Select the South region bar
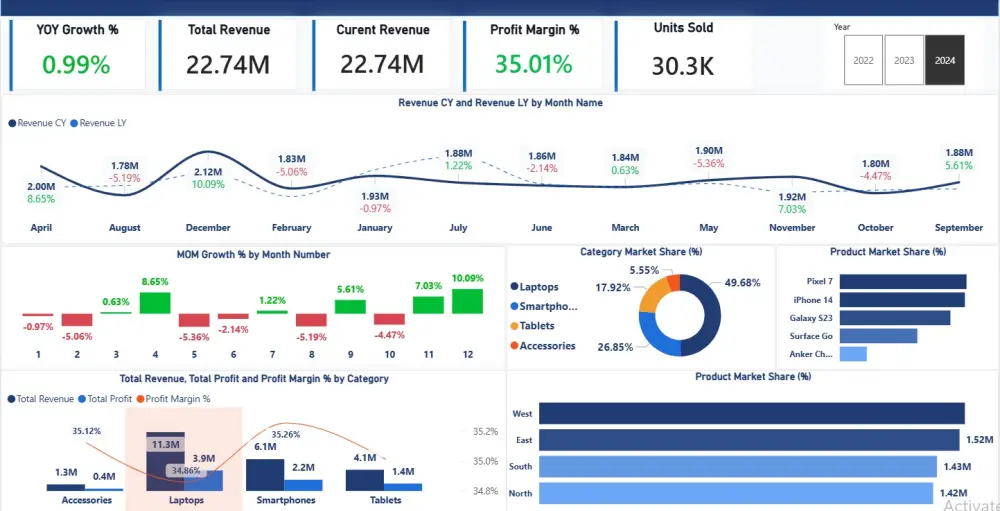1000x511 pixels. pos(738,466)
